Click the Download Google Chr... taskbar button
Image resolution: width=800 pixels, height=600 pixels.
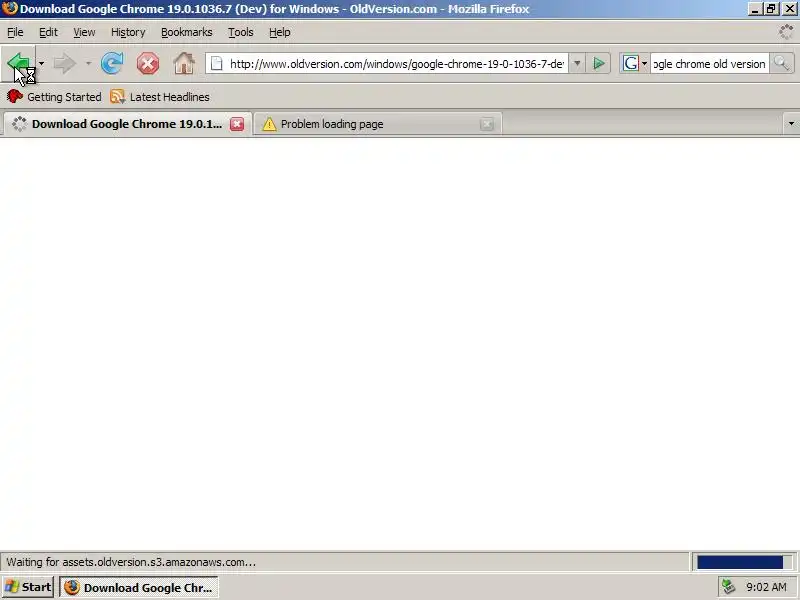(139, 587)
